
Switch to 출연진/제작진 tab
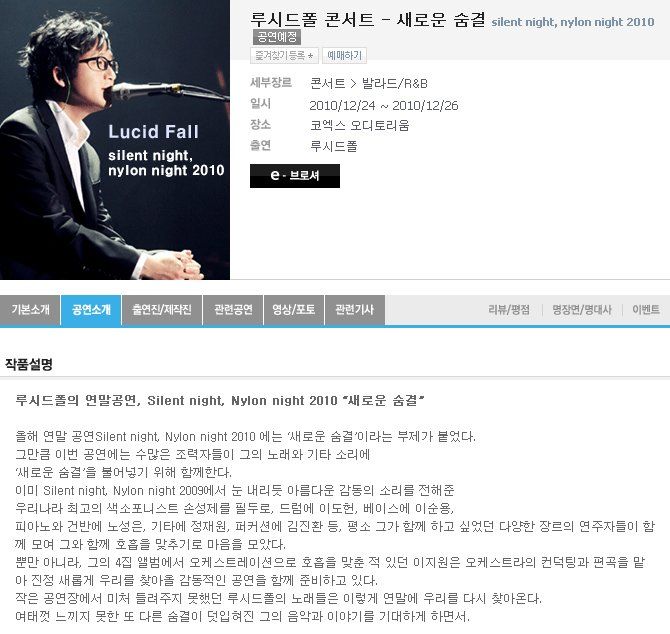[x=162, y=310]
